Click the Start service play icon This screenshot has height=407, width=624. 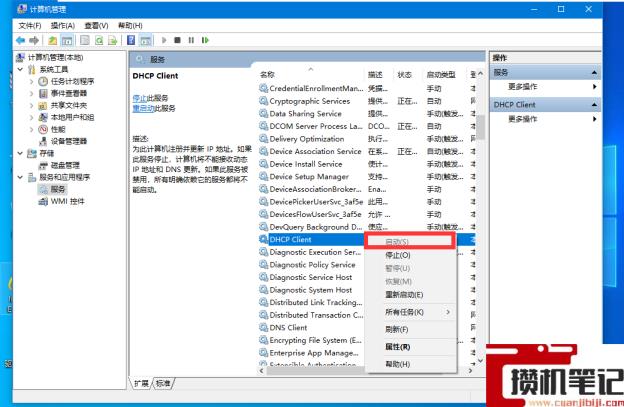[x=164, y=40]
